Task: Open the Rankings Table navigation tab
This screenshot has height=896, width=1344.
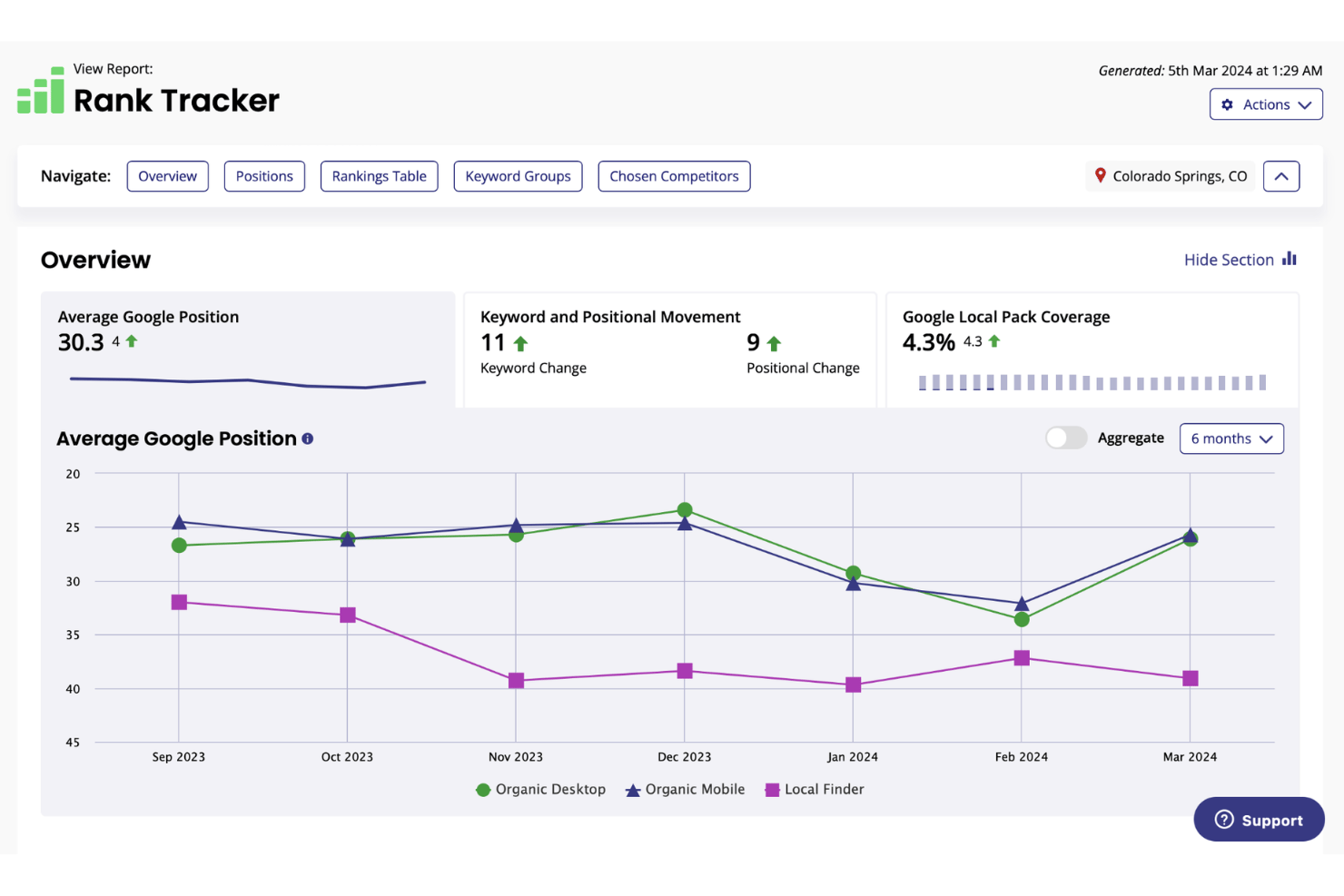Action: point(379,176)
